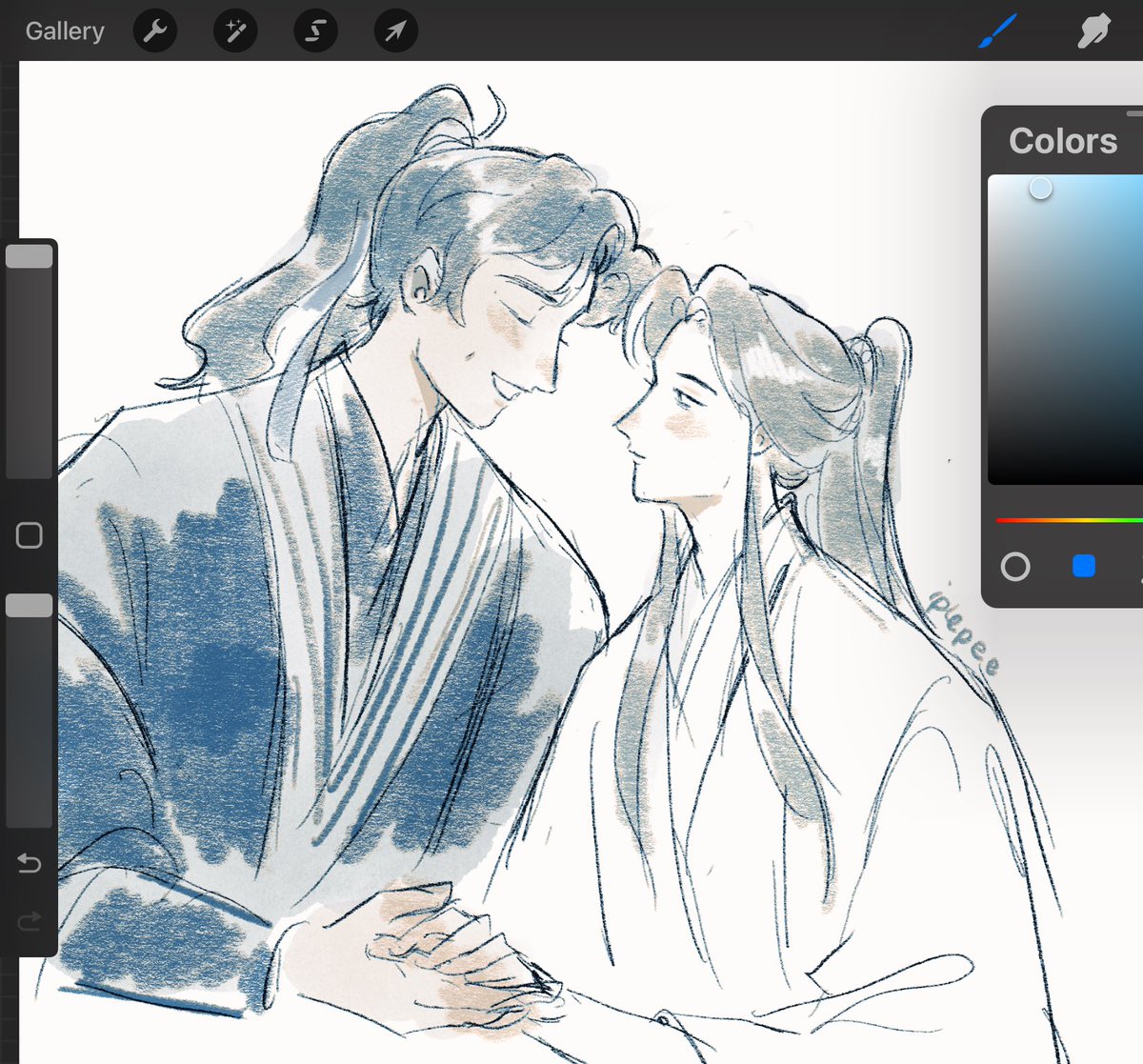Open the Adjustments magic wand menu
This screenshot has height=1064, width=1143.
click(x=234, y=31)
